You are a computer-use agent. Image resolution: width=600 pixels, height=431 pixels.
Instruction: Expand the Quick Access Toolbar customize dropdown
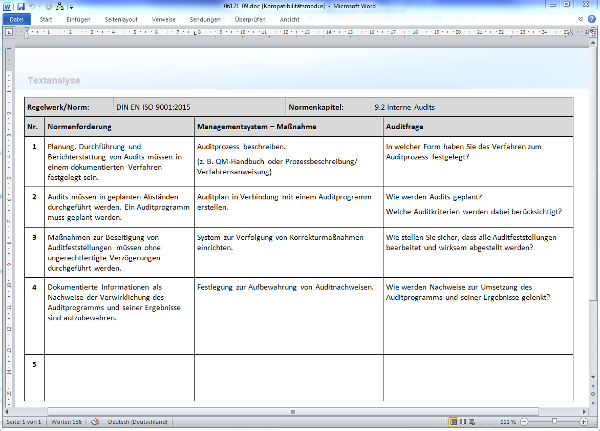click(x=70, y=6)
